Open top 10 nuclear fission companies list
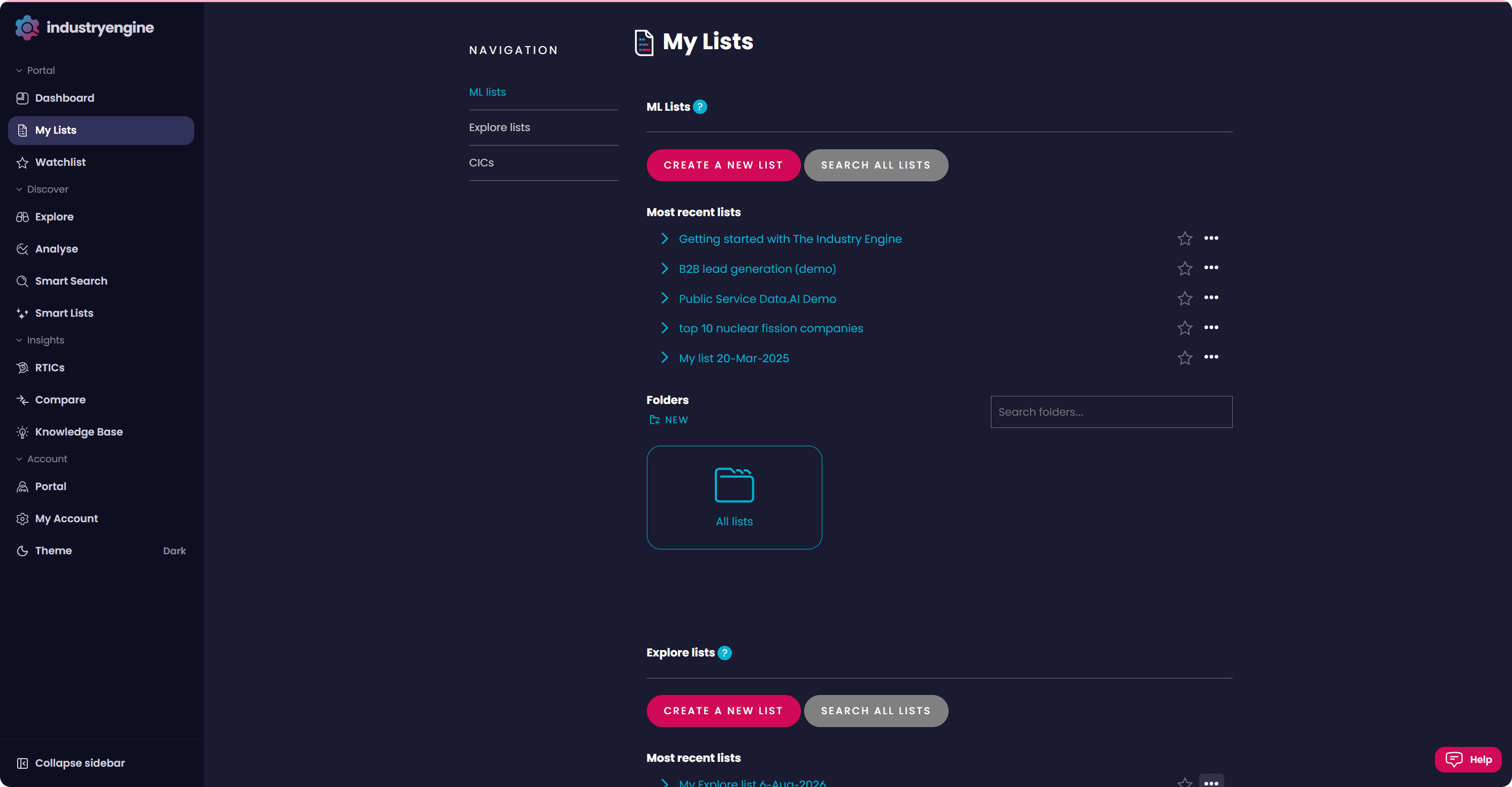Viewport: 1512px width, 787px height. tap(770, 328)
